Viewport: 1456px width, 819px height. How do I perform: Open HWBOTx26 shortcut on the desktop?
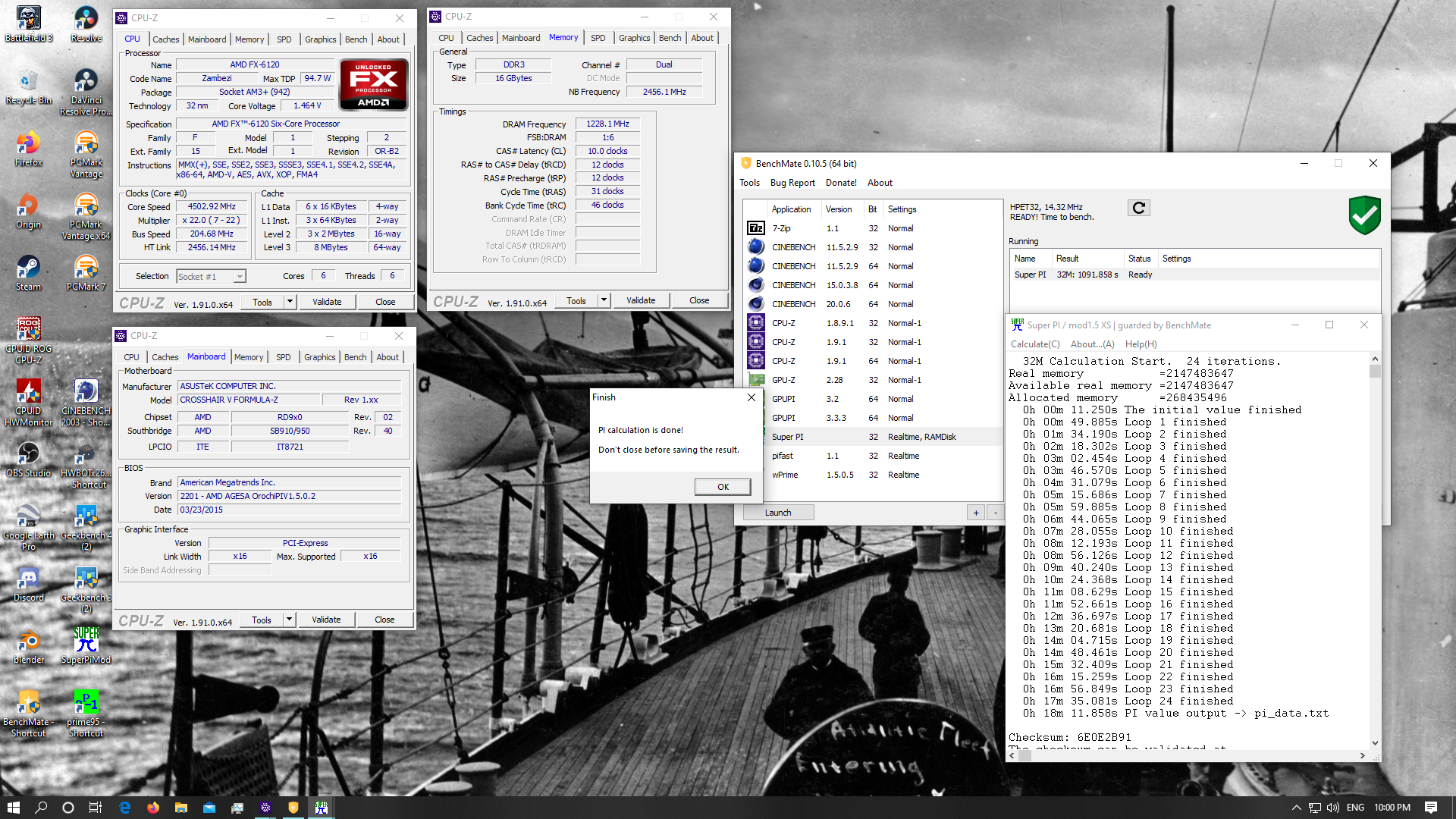(x=86, y=465)
